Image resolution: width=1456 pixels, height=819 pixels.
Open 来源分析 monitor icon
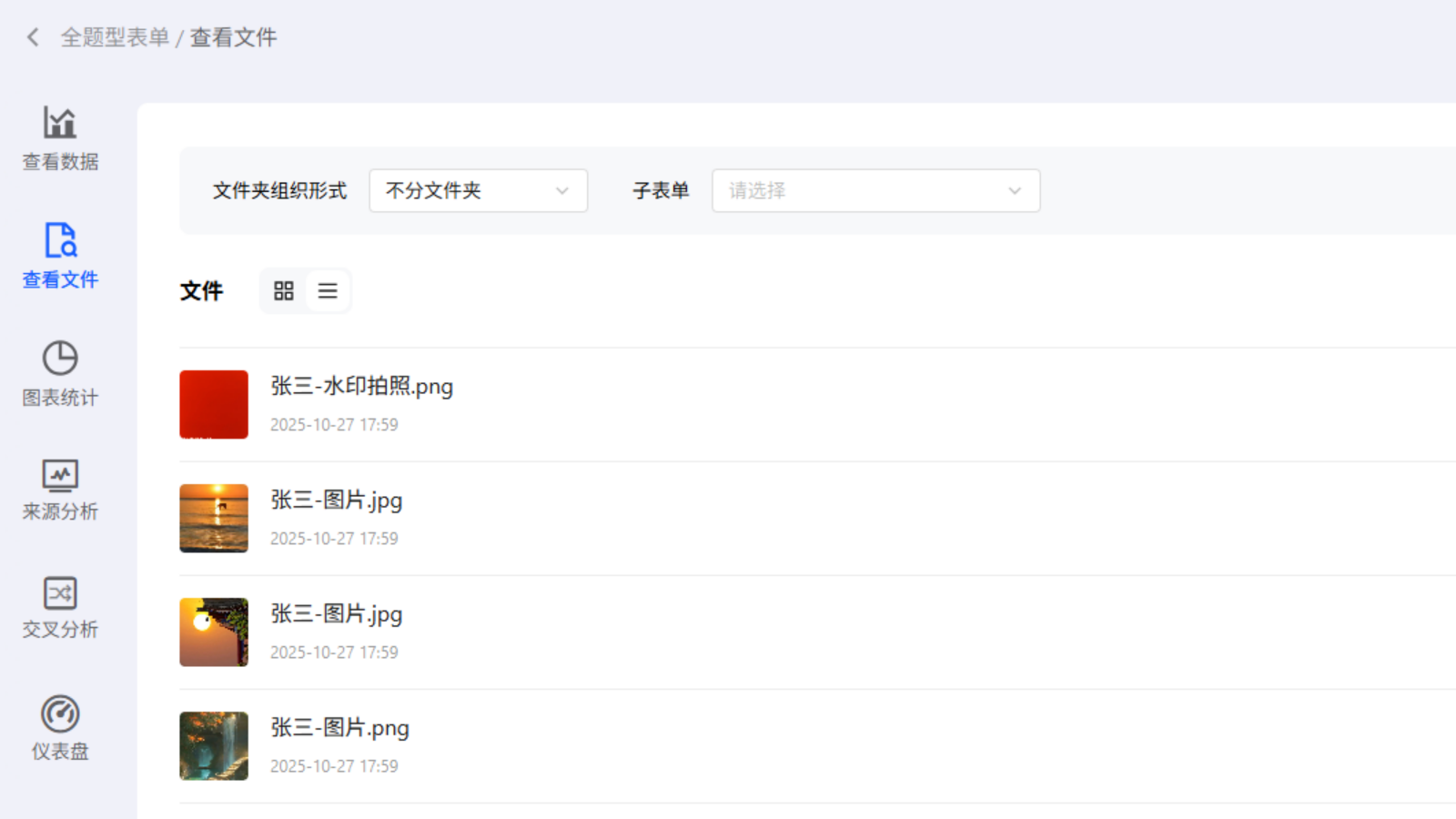coord(60,475)
